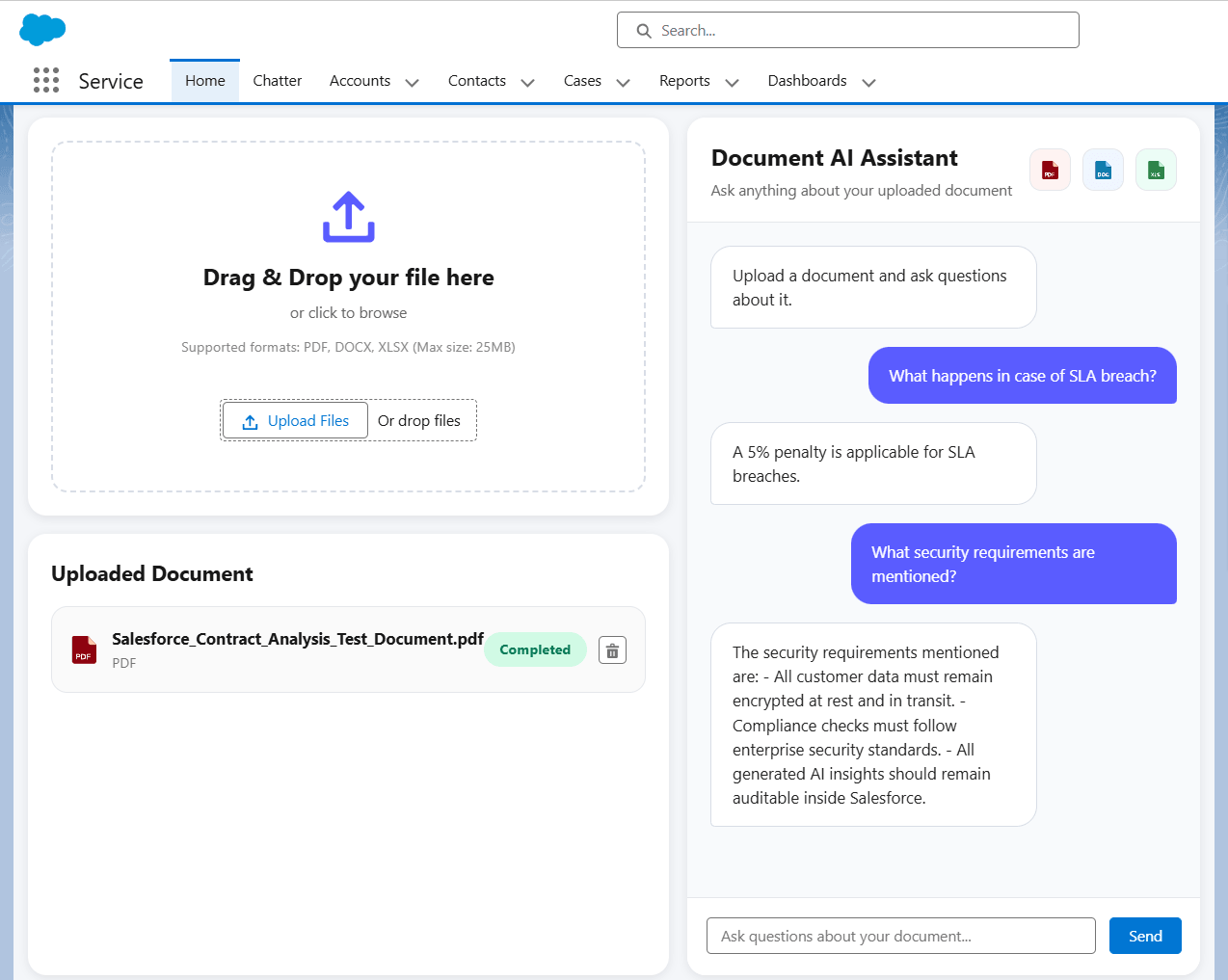Screen dimensions: 1228x980
Task: Click the blue DOC icon in assistant header
Action: pyautogui.click(x=1103, y=170)
